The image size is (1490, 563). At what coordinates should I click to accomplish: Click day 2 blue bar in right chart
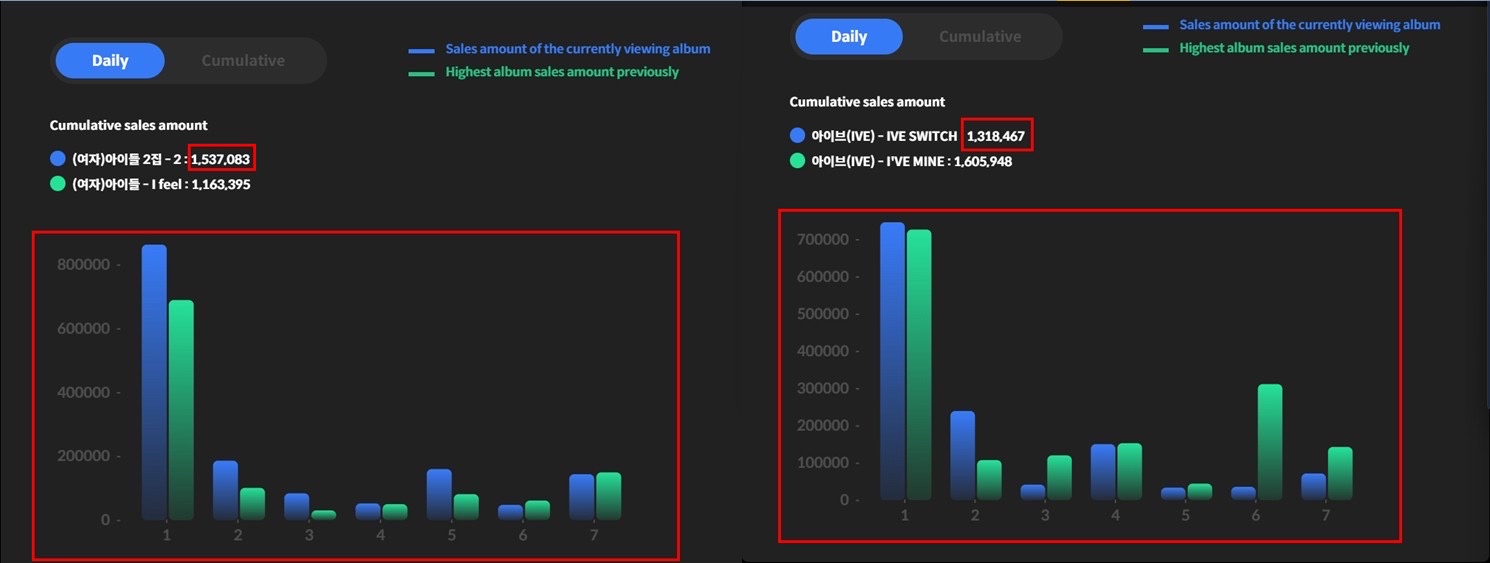[x=962, y=455]
